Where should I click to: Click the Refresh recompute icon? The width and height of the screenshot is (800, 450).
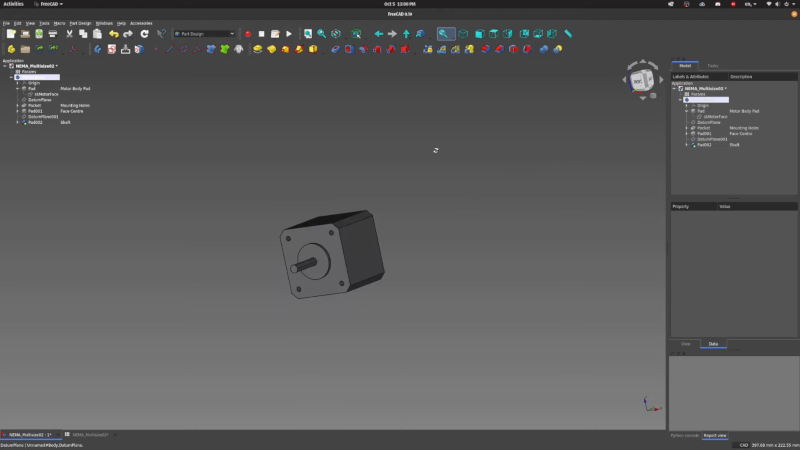144,33
